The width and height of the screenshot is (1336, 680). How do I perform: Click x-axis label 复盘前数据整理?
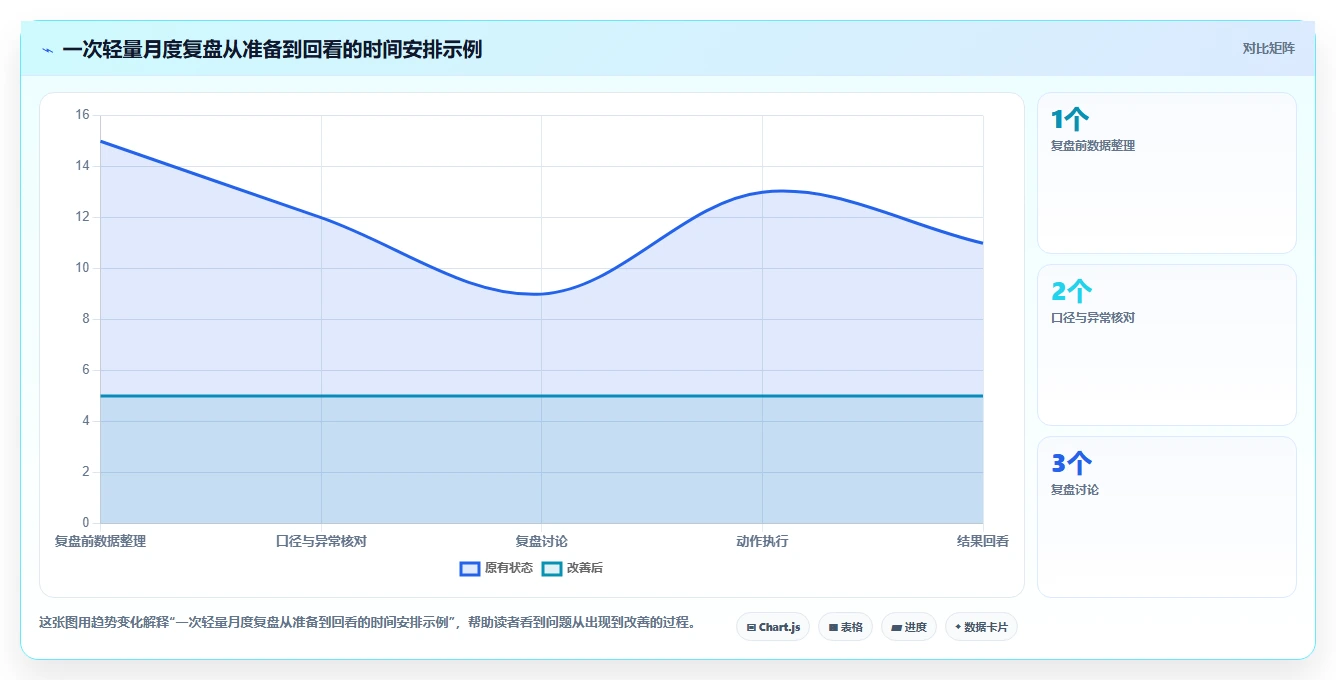[100, 541]
